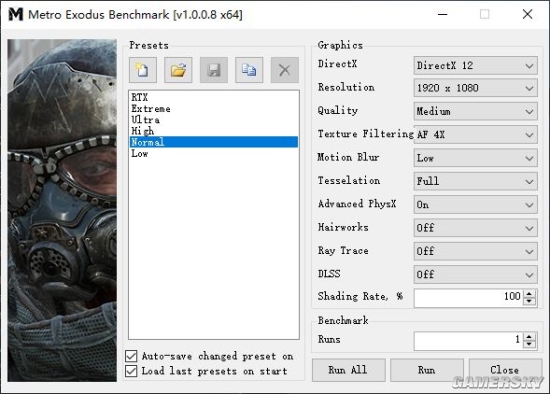Increase Shading Rate with the up arrow
This screenshot has width=550, height=394.
(x=529, y=294)
